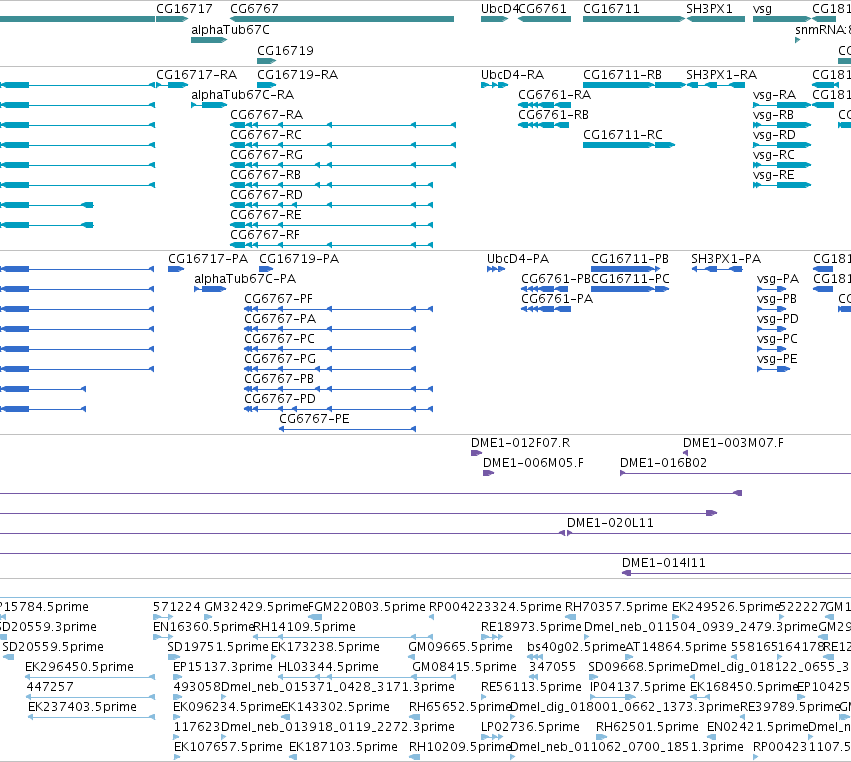Click the CG16719-PA protein label
Image resolution: width=851 pixels, height=762 pixels.
(299, 259)
